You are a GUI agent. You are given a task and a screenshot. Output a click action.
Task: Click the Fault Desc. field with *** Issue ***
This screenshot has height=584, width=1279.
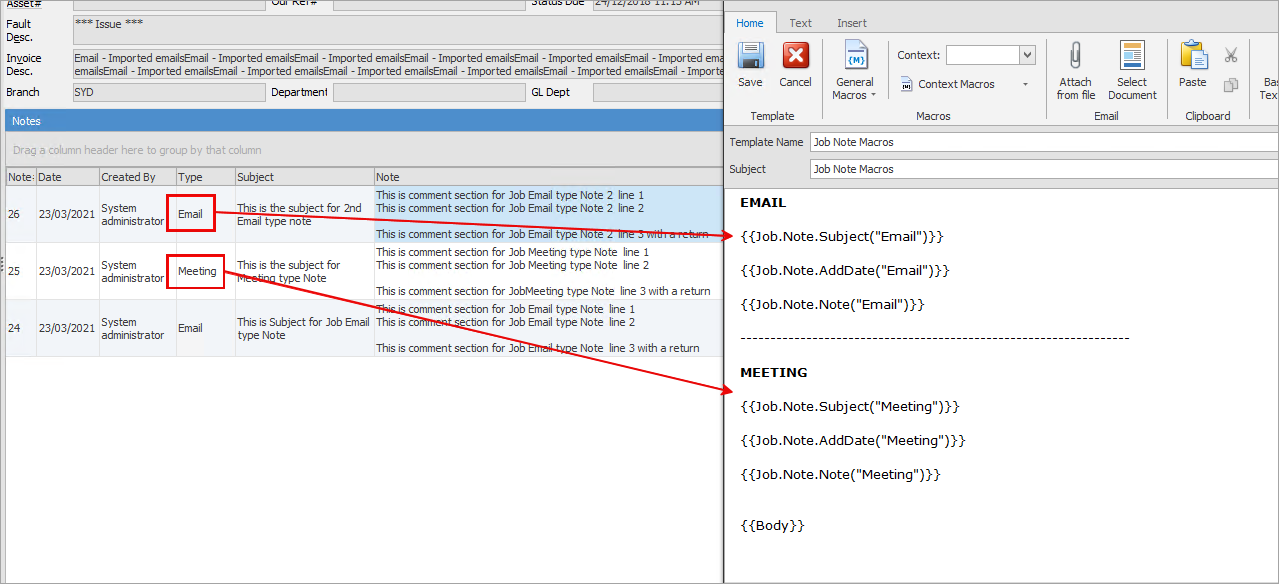(x=397, y=30)
